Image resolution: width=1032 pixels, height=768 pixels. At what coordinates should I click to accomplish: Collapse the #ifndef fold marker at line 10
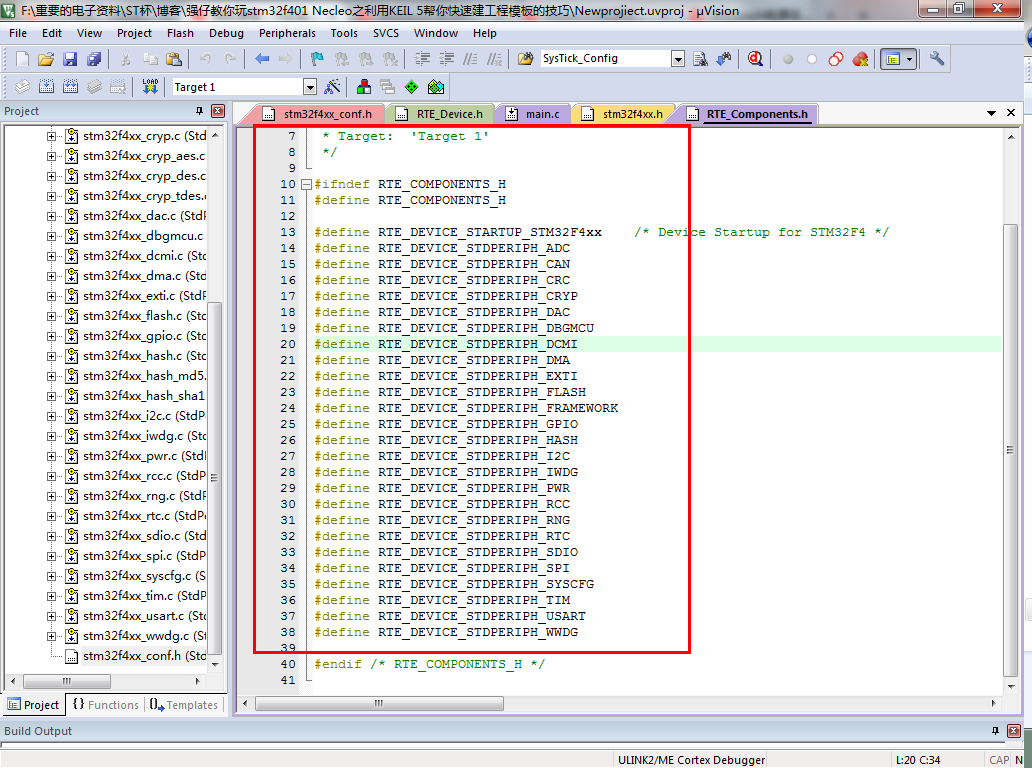point(306,184)
